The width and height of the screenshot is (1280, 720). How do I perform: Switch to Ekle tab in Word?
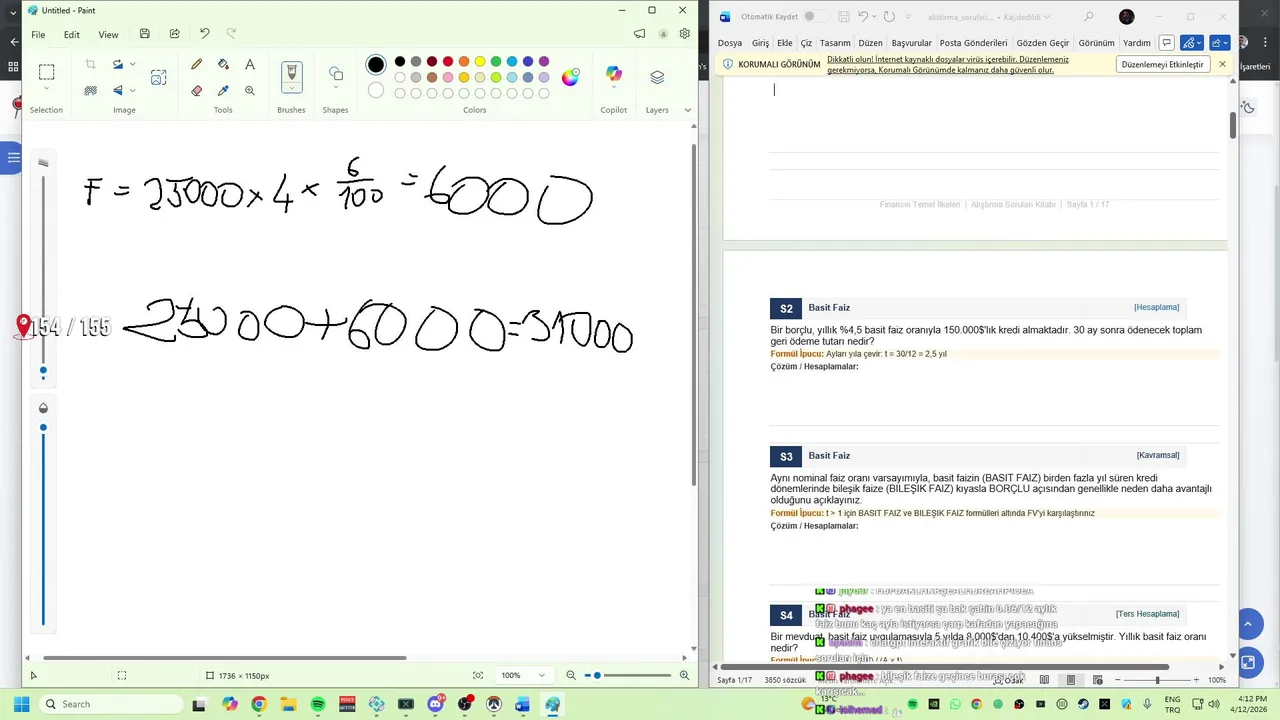click(x=785, y=43)
